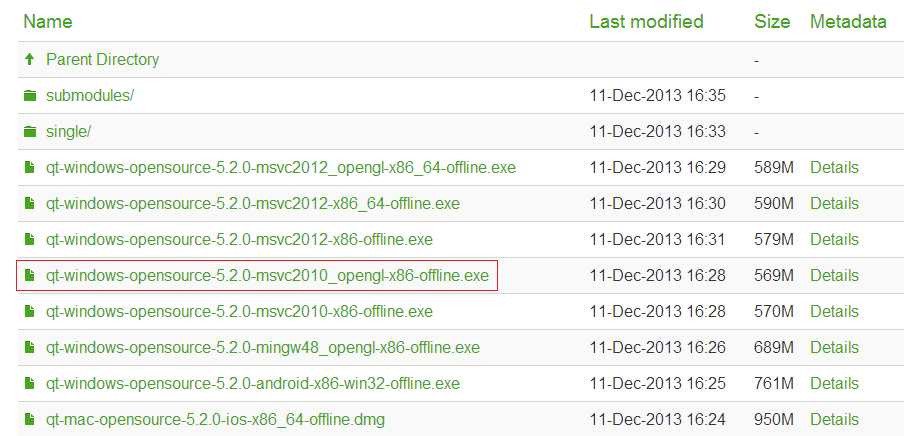The height and width of the screenshot is (436, 919).
Task: Click the folder icon beside single/
Action: point(30,131)
